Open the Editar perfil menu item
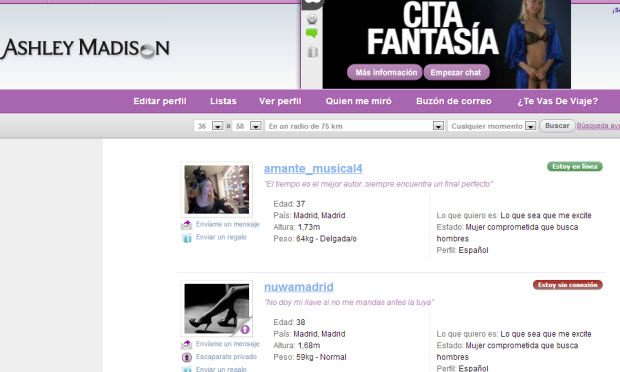Image resolution: width=620 pixels, height=372 pixels. point(160,101)
